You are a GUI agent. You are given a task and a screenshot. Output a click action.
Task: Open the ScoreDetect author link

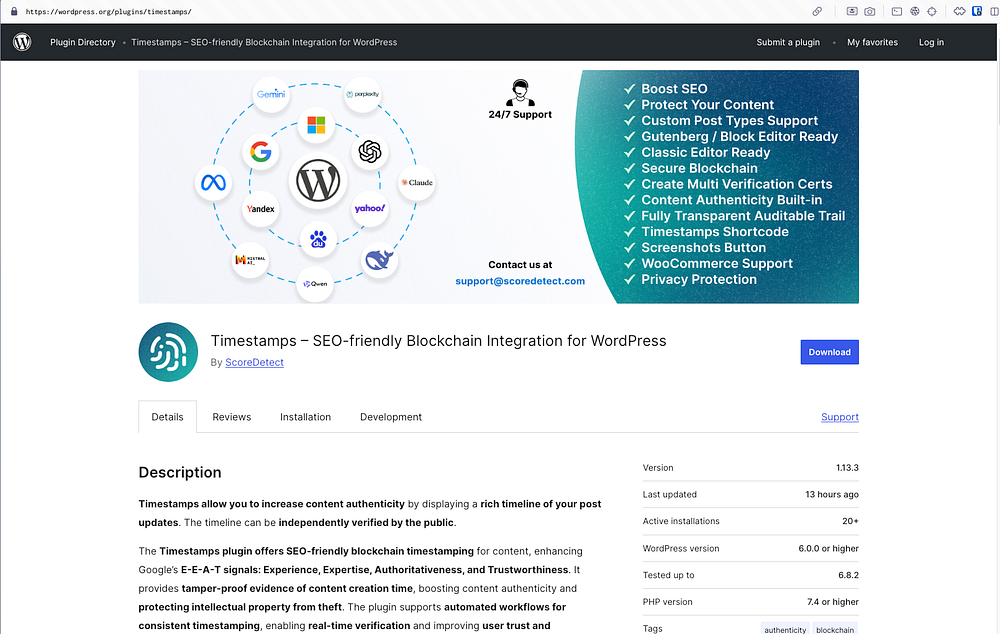tap(254, 362)
